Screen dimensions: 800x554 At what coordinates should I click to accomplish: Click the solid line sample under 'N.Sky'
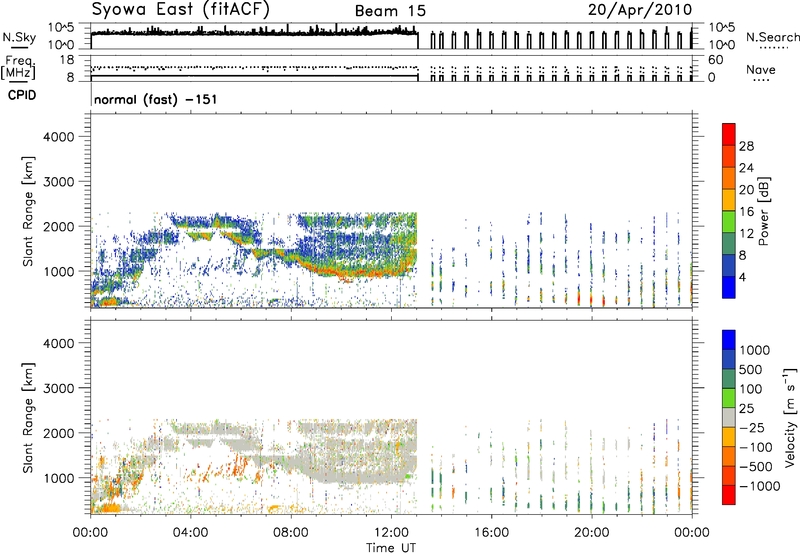[x=19, y=49]
